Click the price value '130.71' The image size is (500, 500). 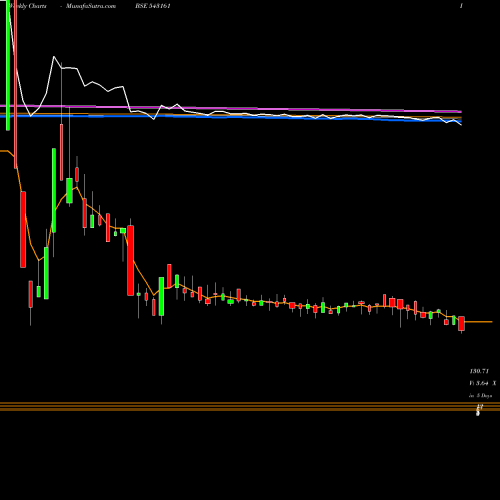click(x=479, y=371)
